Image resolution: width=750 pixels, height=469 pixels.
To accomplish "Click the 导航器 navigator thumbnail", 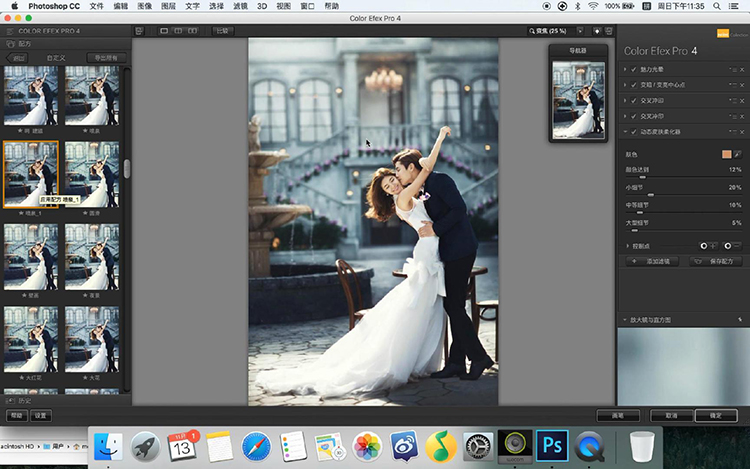I will (x=578, y=100).
